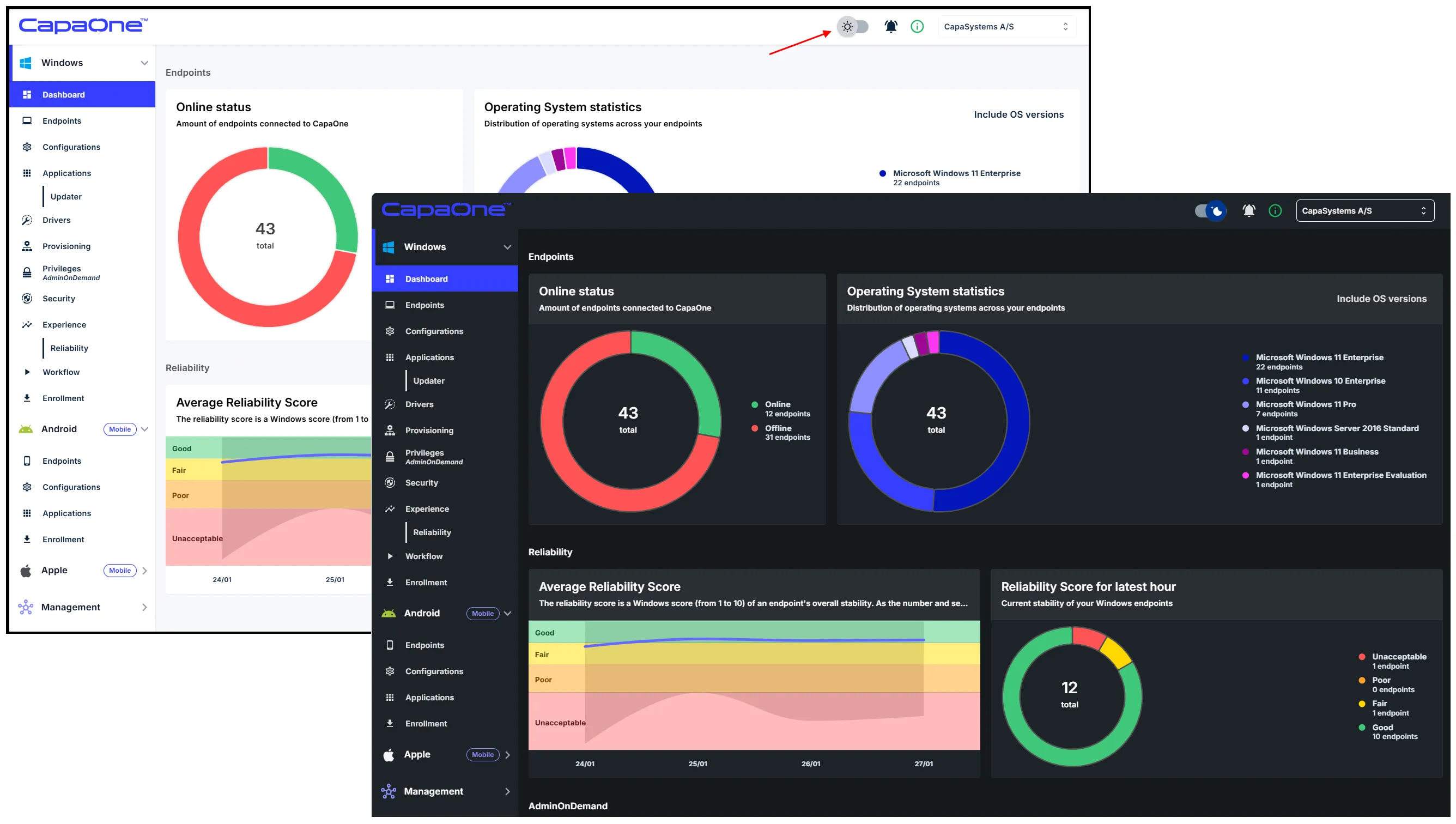This screenshot has height=824, width=1456.
Task: Open Updater sub-item in dark sidebar
Action: tap(428, 381)
